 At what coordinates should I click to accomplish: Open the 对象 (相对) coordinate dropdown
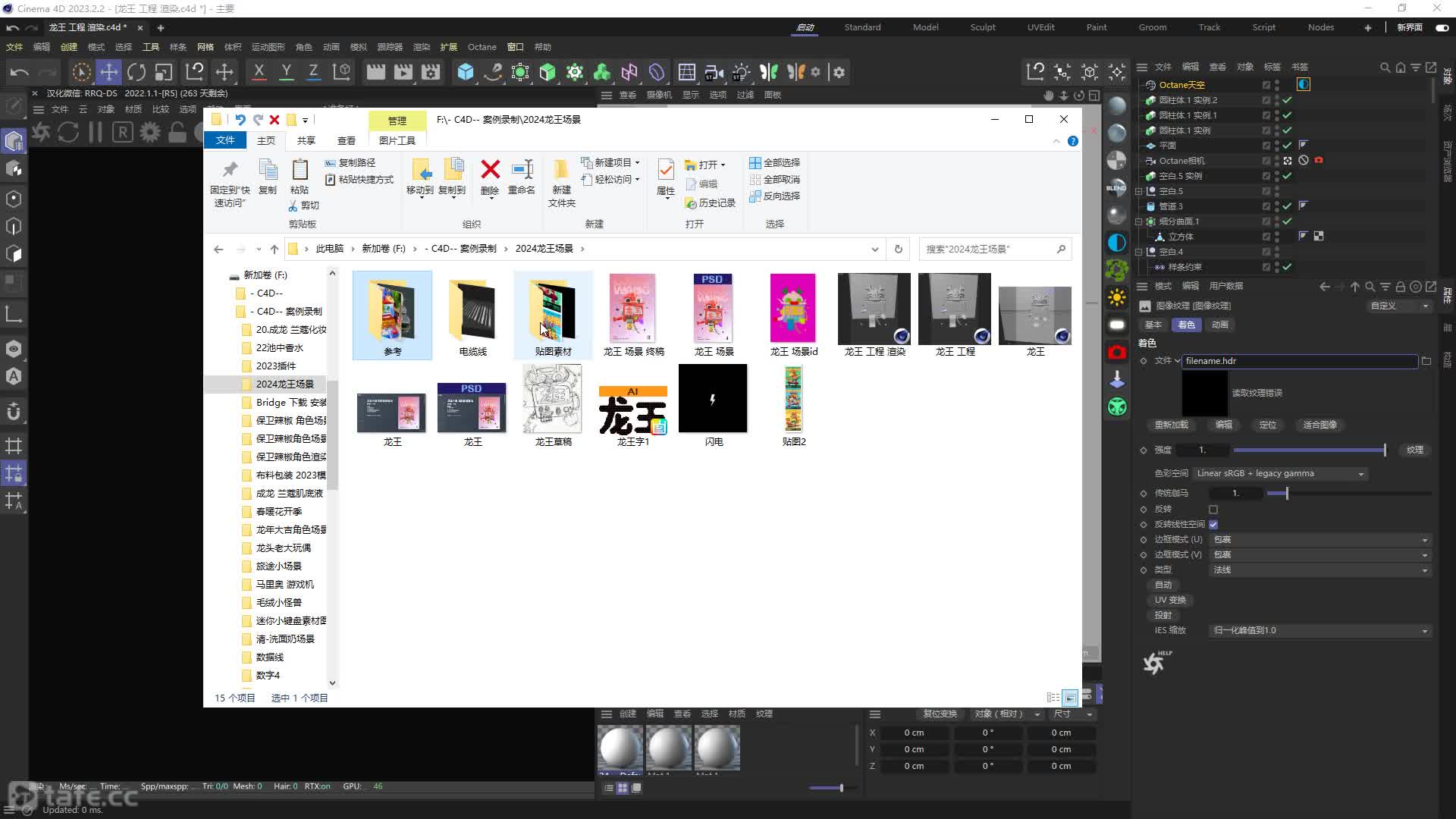pos(1007,714)
